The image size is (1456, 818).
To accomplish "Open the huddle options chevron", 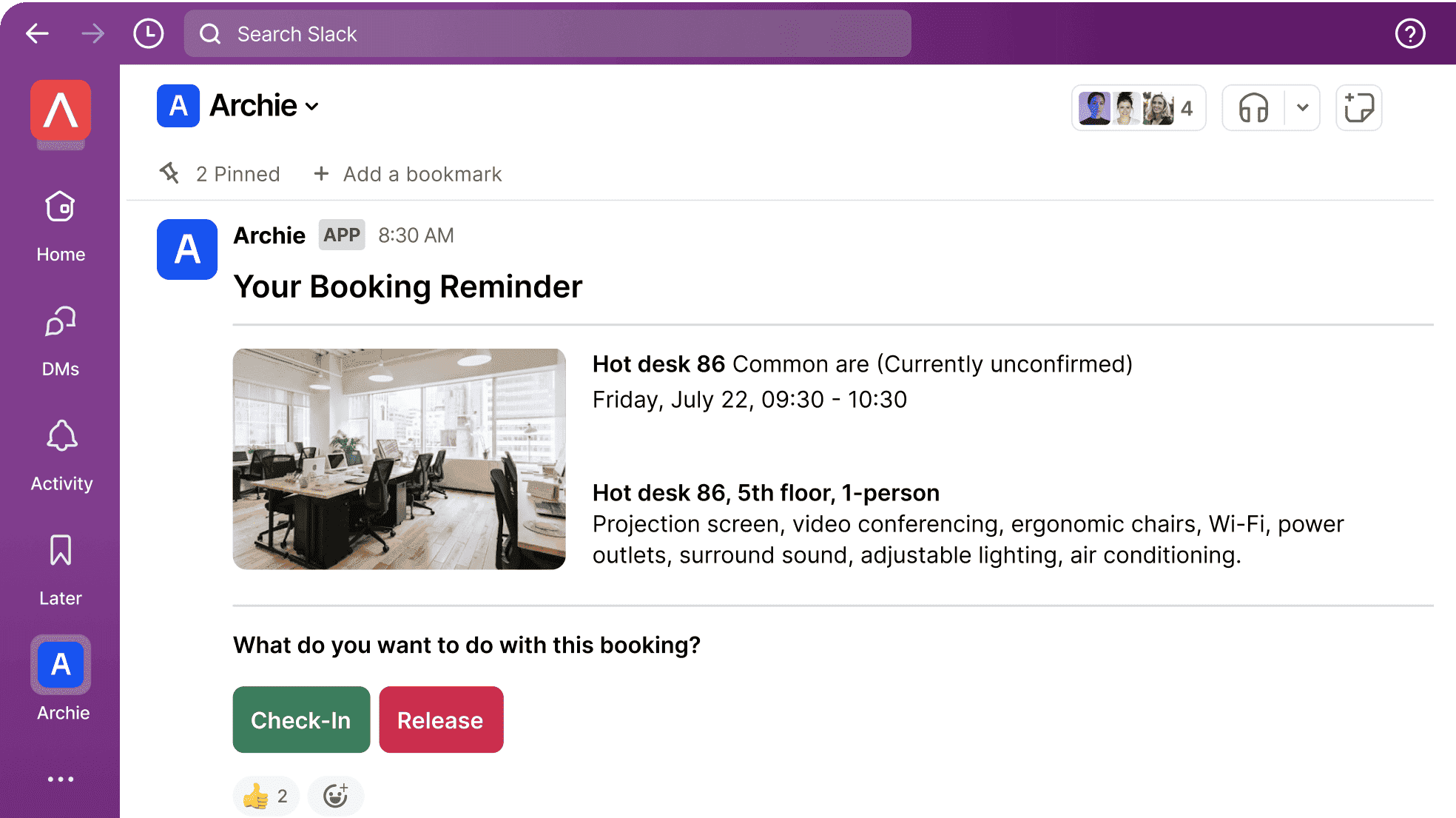I will click(x=1302, y=107).
